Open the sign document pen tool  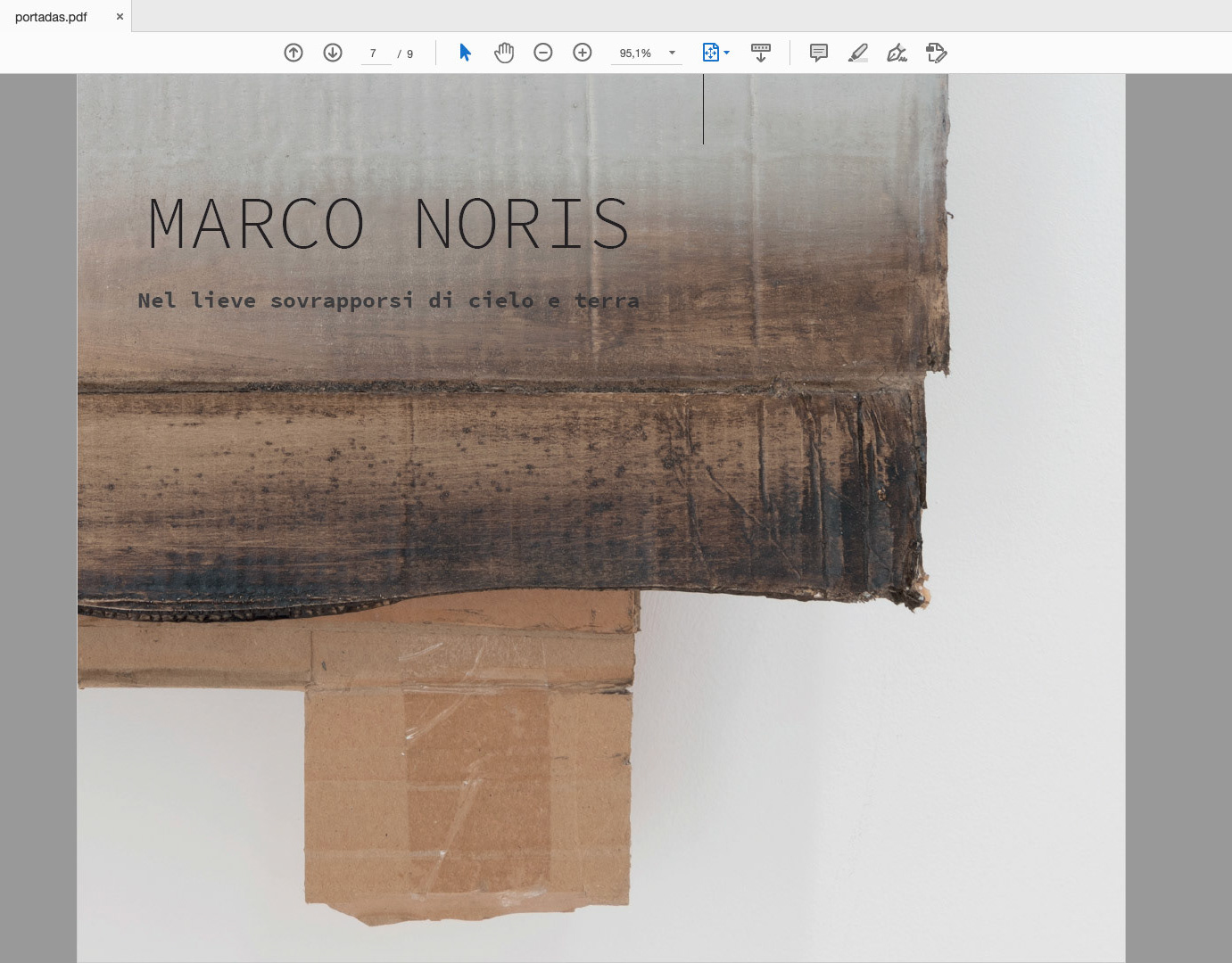[x=897, y=53]
